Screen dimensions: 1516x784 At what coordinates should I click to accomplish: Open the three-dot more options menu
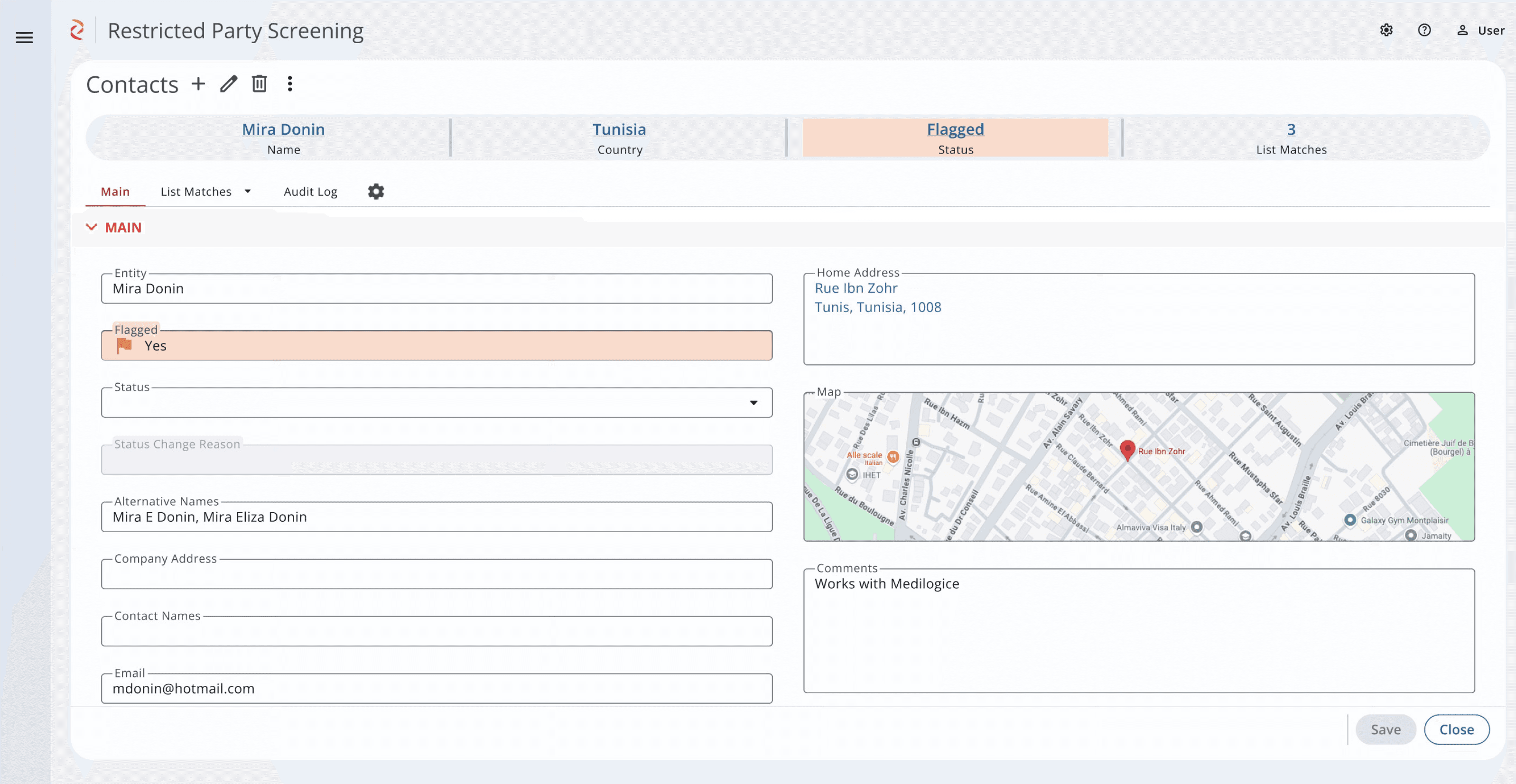(289, 84)
